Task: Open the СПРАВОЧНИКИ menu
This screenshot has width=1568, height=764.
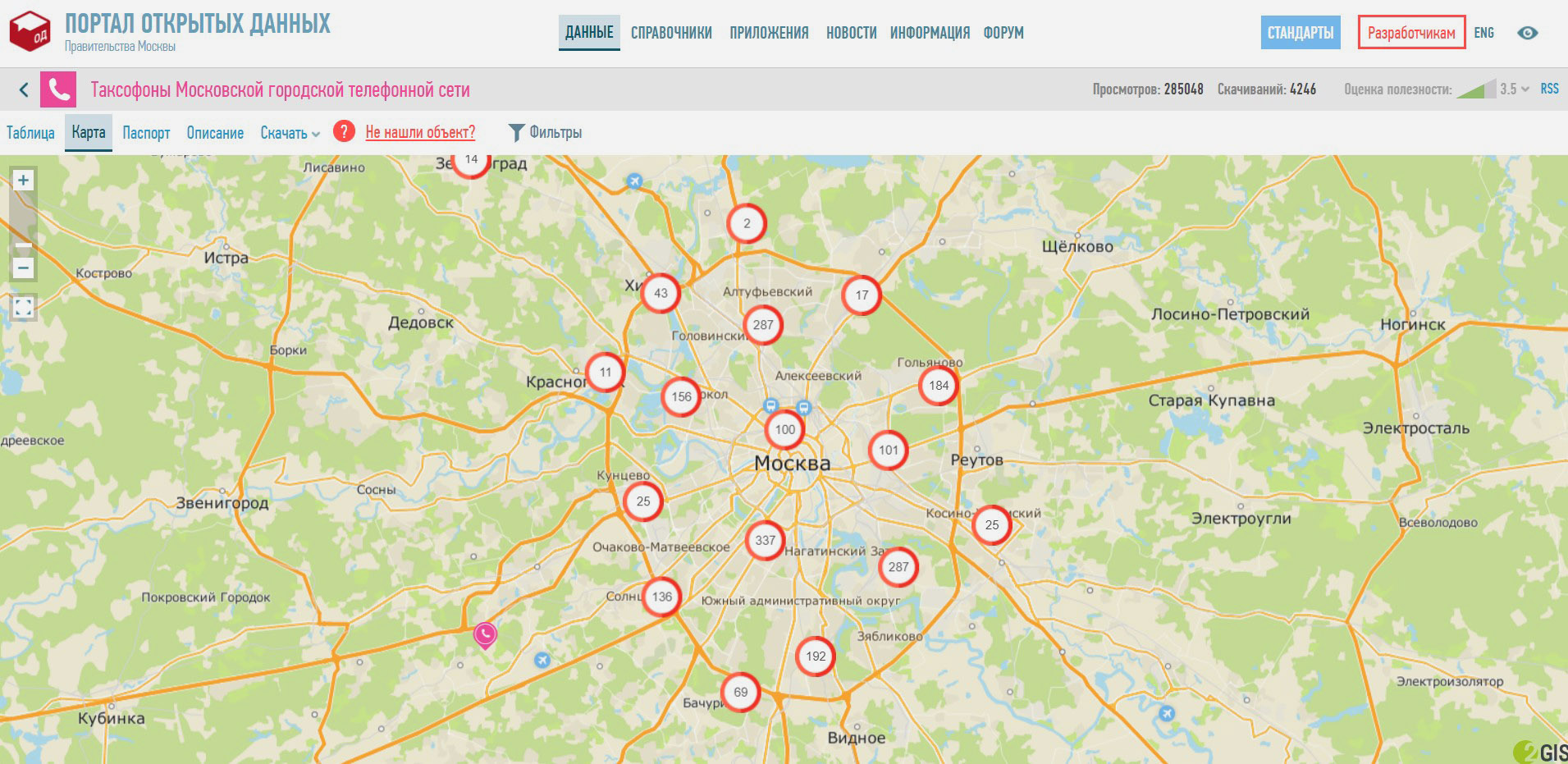Action: point(671,33)
